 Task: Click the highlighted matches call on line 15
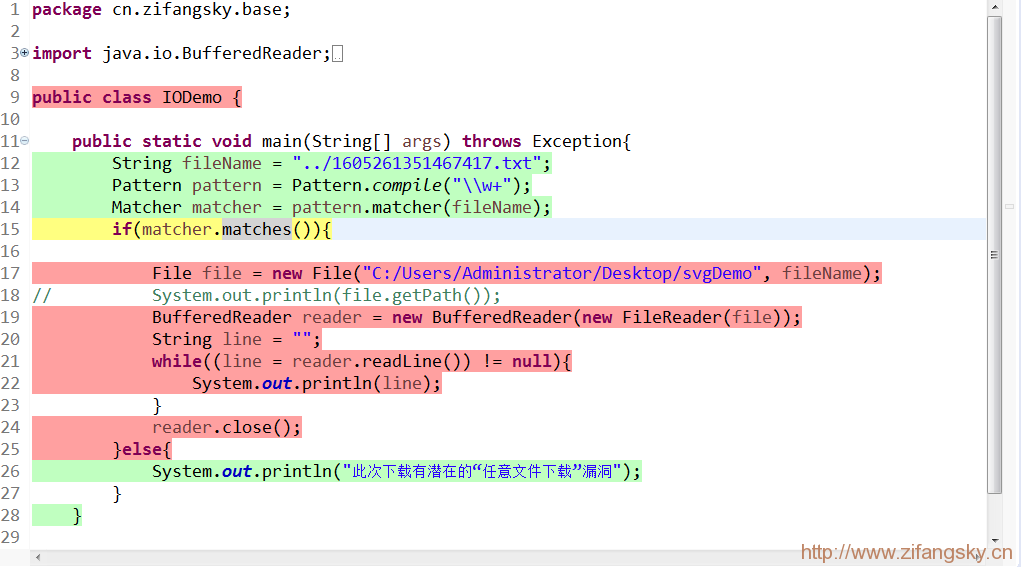(x=257, y=229)
